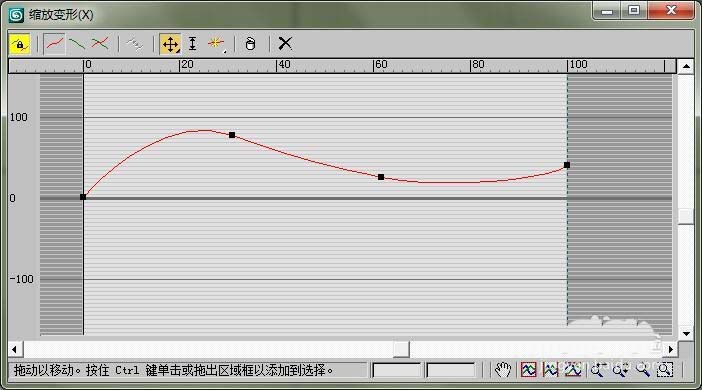
Task: Select Display XY Axes crossed curves button
Action: click(99, 44)
